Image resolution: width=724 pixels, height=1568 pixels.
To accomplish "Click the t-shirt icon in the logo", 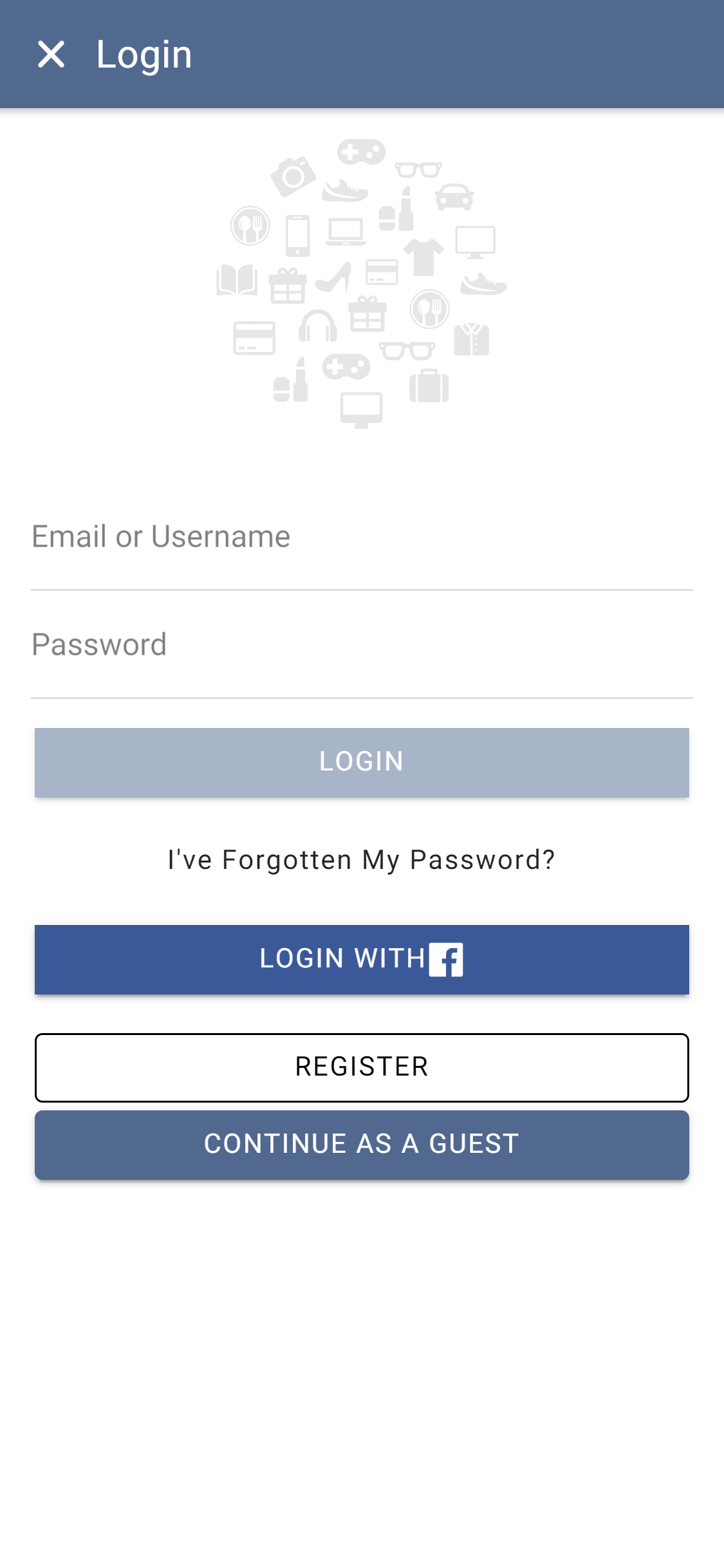I will [x=423, y=256].
